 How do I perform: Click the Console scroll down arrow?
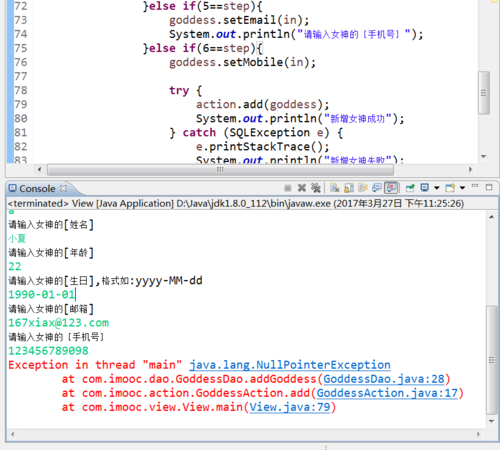tap(491, 421)
